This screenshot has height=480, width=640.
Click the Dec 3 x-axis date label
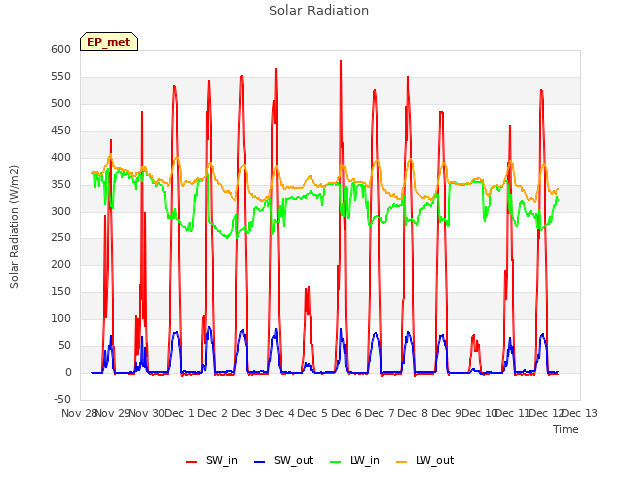[246, 413]
